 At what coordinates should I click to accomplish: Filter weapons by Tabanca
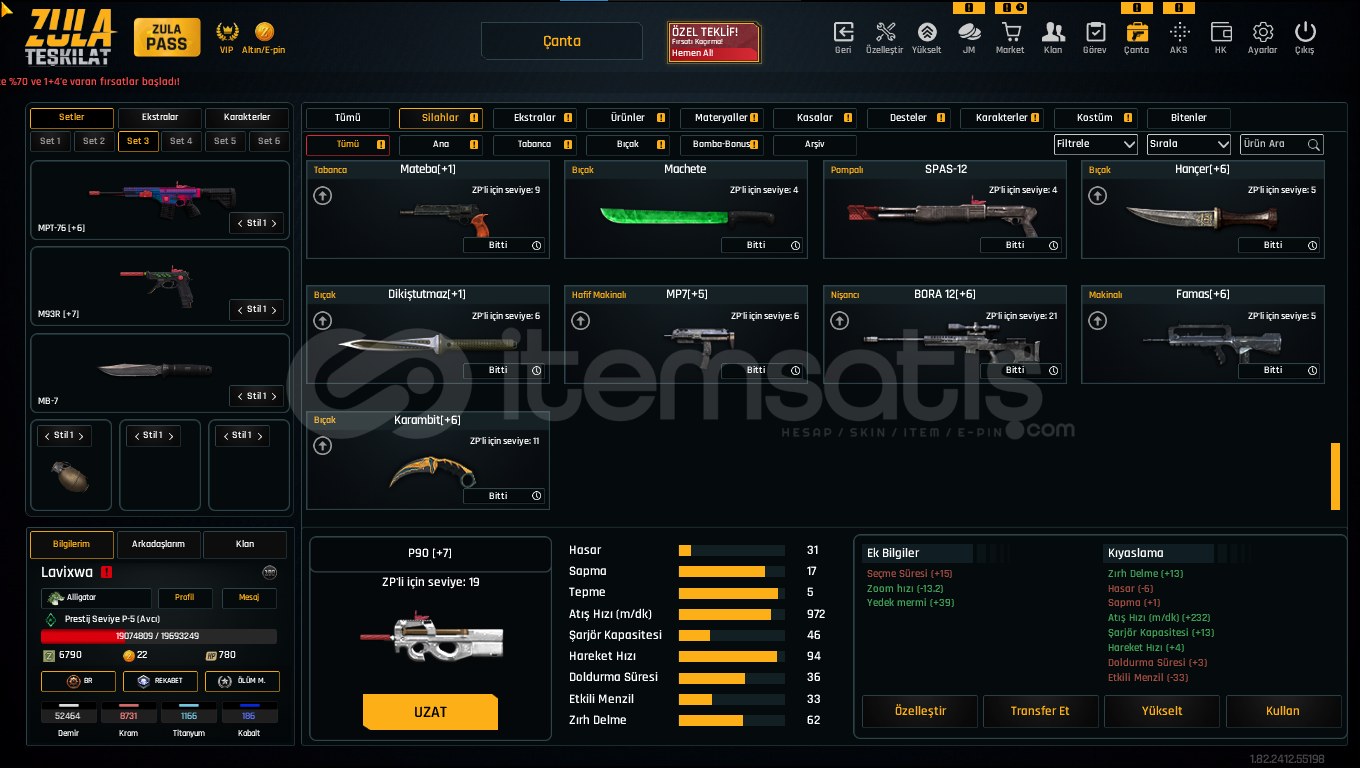[x=534, y=145]
